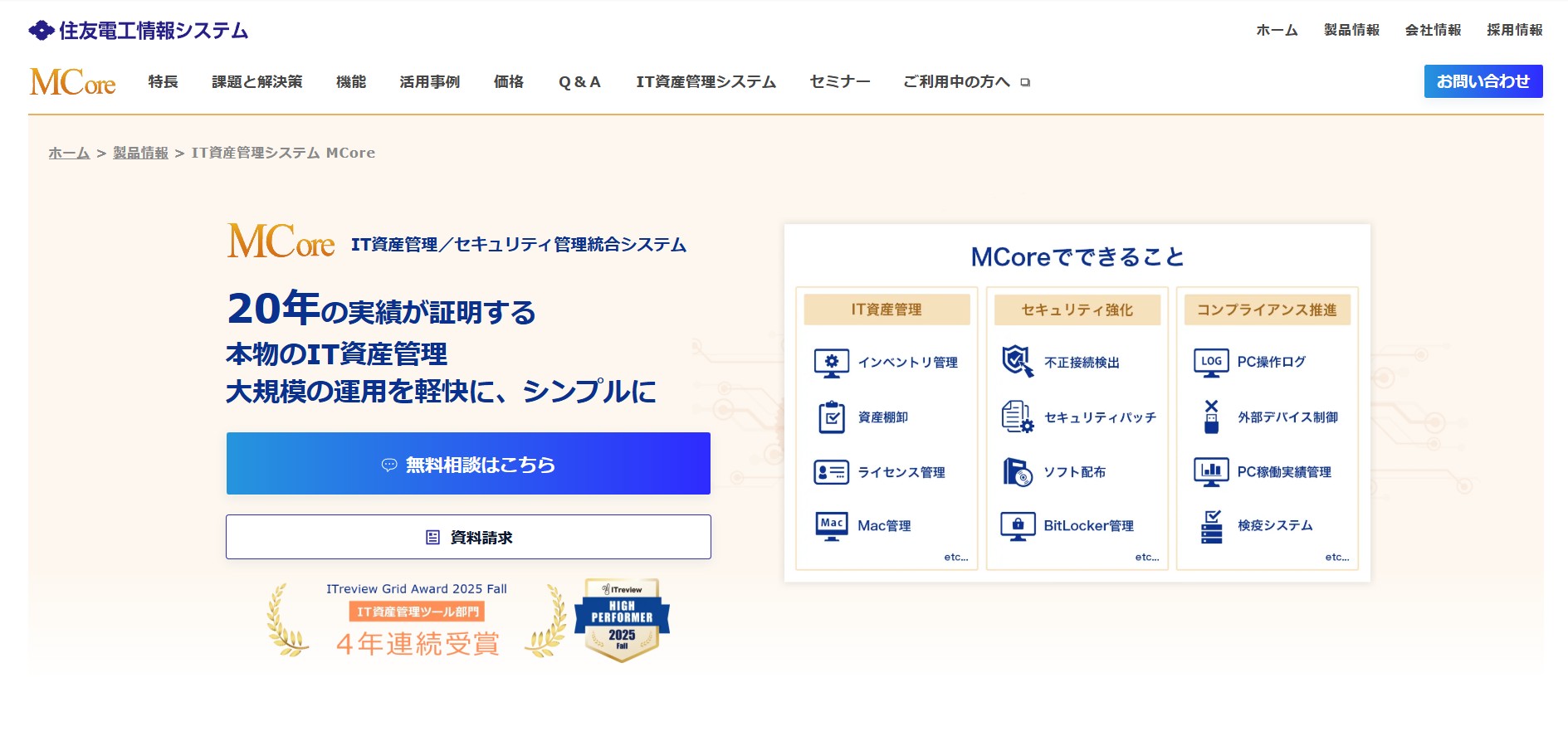
Task: Click the IT資産管理ツール部門 award label
Action: 418,612
